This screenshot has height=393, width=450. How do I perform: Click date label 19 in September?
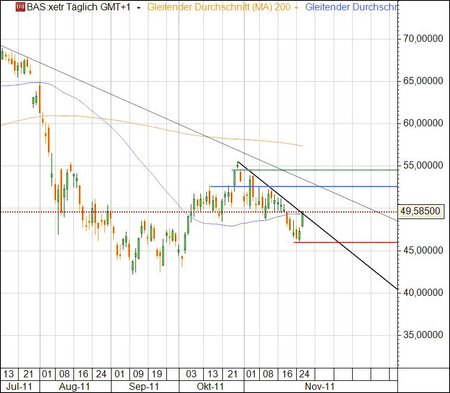click(x=157, y=374)
